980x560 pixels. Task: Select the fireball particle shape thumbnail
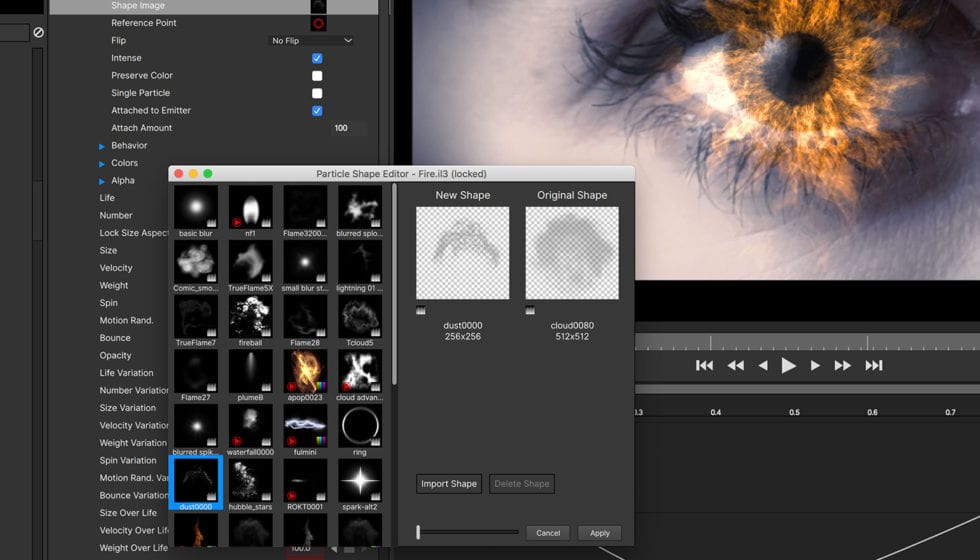coord(250,316)
